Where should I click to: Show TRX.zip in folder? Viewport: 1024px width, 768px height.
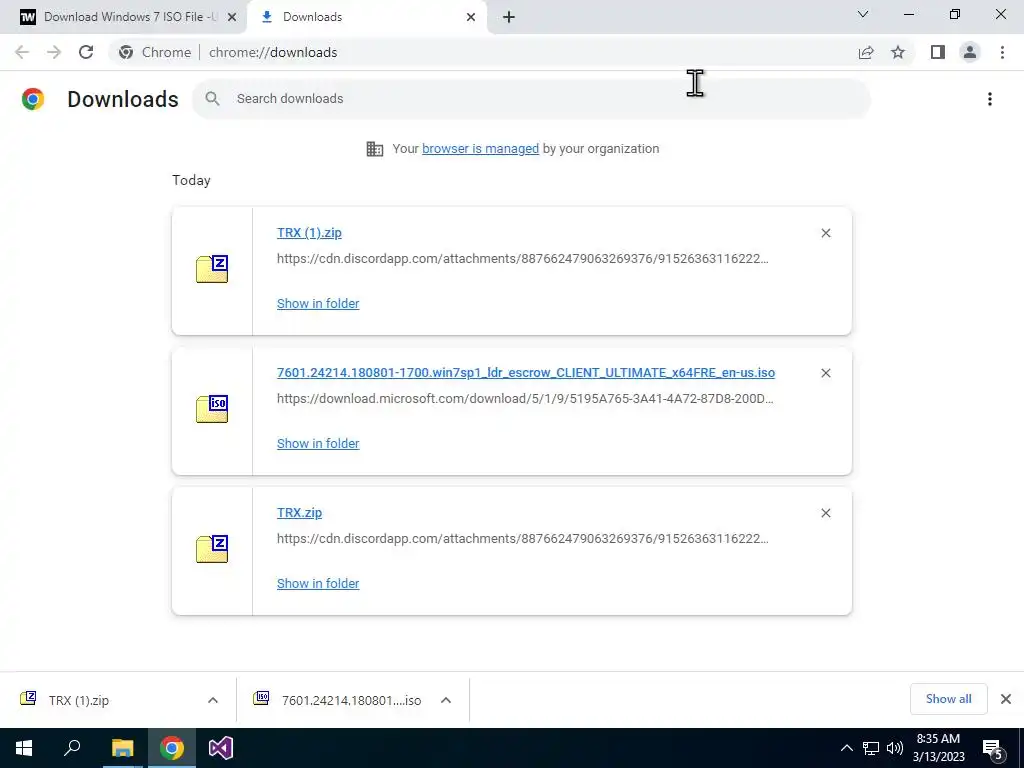point(318,584)
